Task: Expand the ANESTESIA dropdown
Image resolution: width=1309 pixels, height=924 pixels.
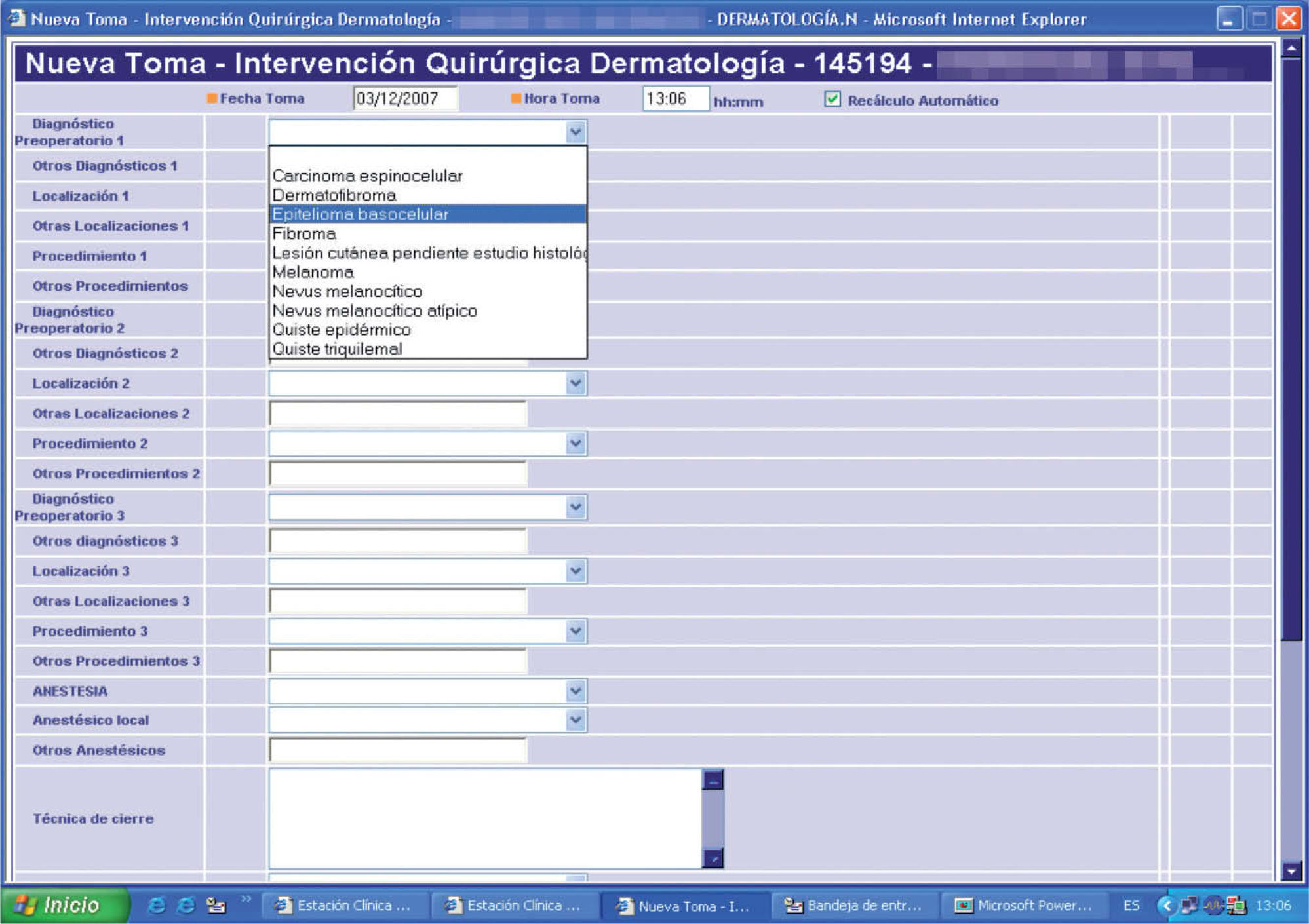Action: [575, 691]
